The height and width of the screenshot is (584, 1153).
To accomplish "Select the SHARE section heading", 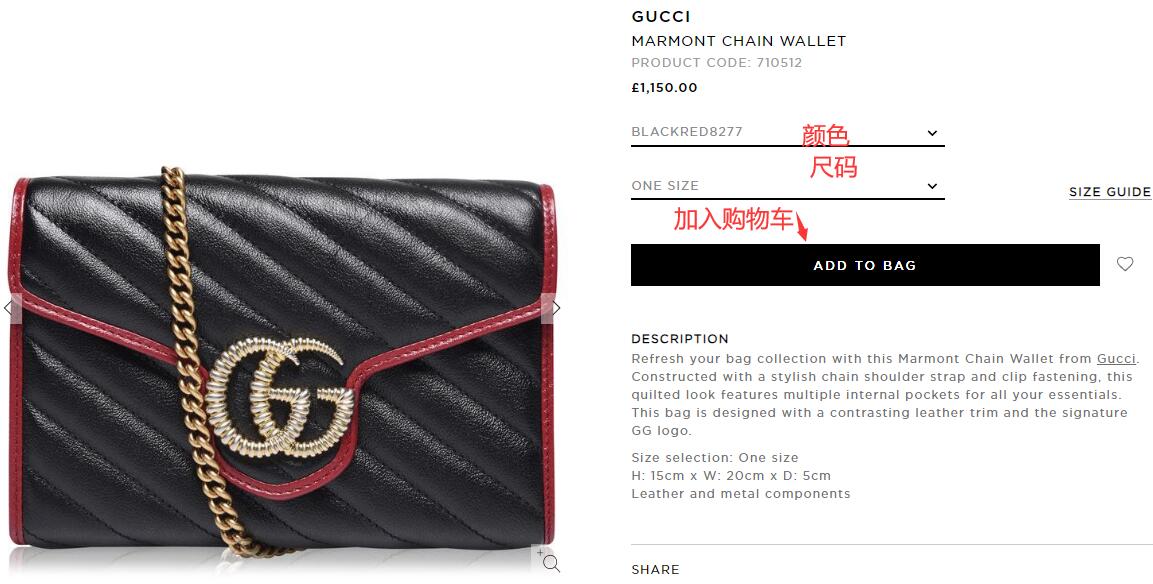I will pos(655,569).
